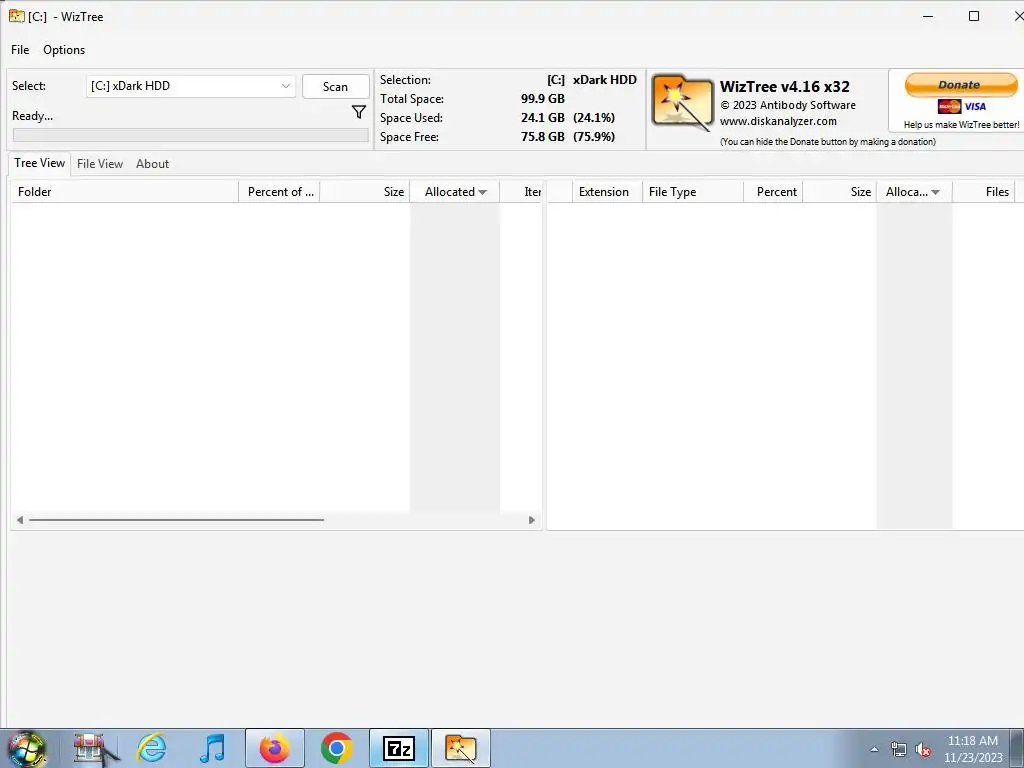
Task: Minimize the WizTree window
Action: [x=928, y=16]
